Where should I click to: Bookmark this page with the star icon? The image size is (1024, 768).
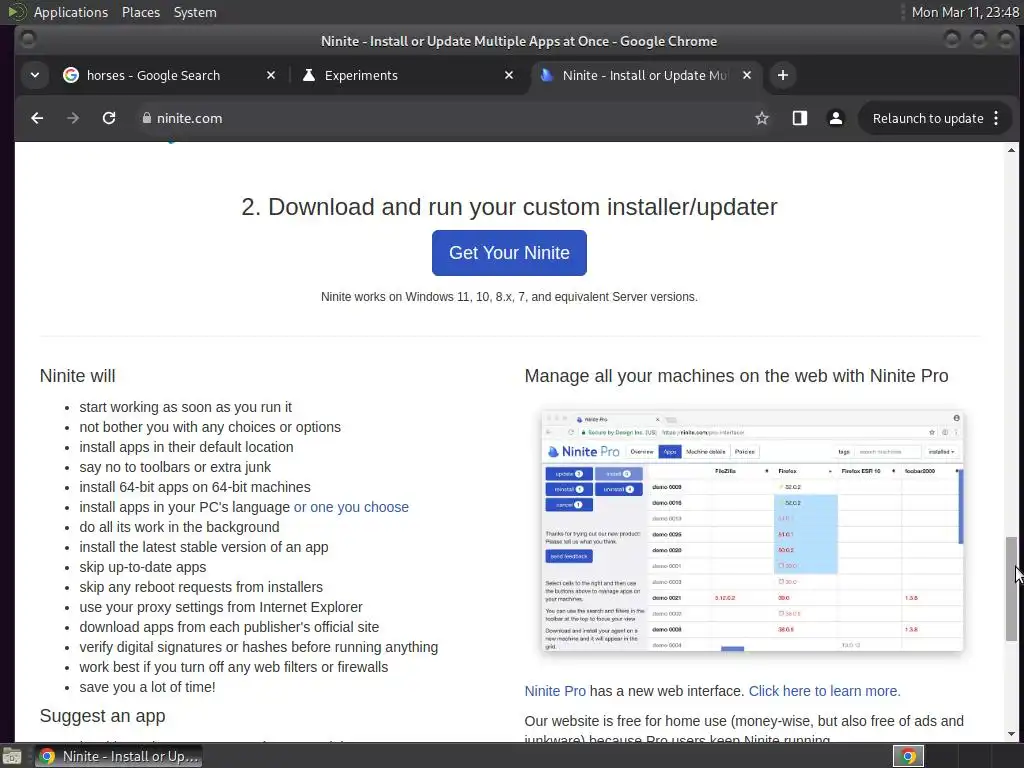(x=761, y=118)
